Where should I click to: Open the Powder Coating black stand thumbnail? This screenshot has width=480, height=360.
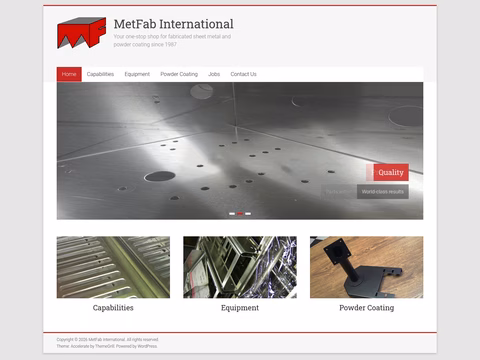click(367, 267)
